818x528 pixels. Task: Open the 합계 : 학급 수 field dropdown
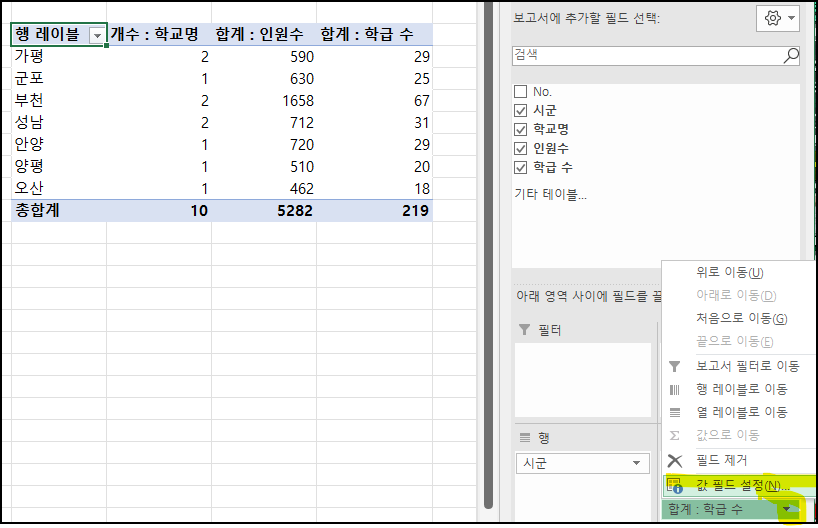[788, 509]
